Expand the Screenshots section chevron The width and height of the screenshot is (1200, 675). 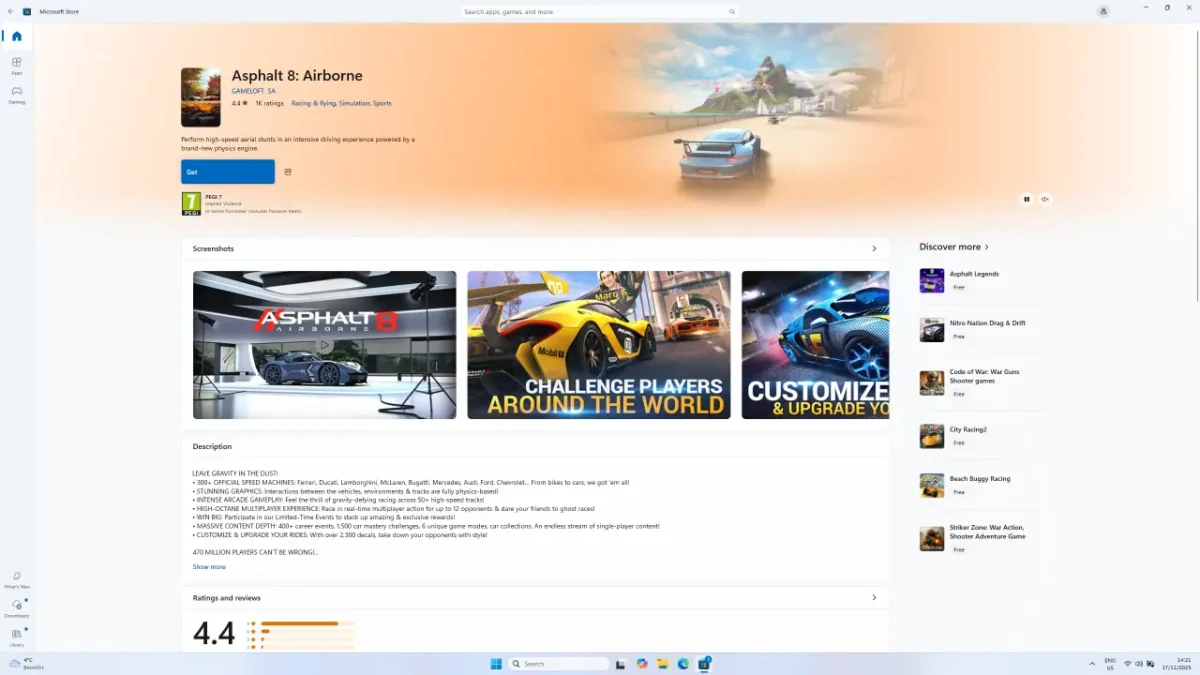[x=874, y=248]
